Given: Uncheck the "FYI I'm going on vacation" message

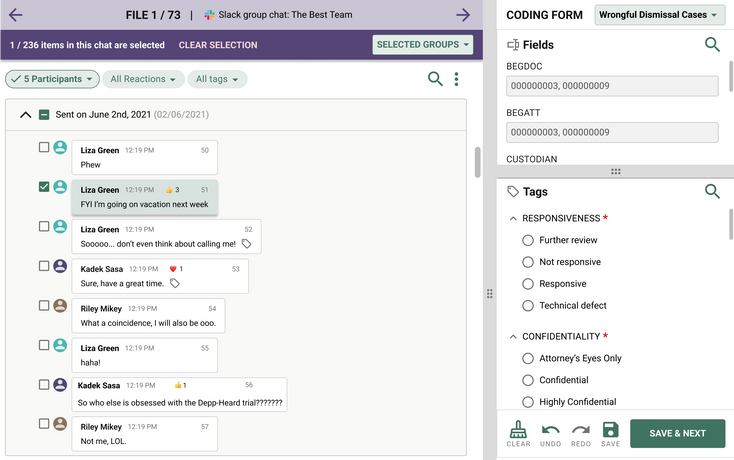Looking at the screenshot, I should point(44,187).
